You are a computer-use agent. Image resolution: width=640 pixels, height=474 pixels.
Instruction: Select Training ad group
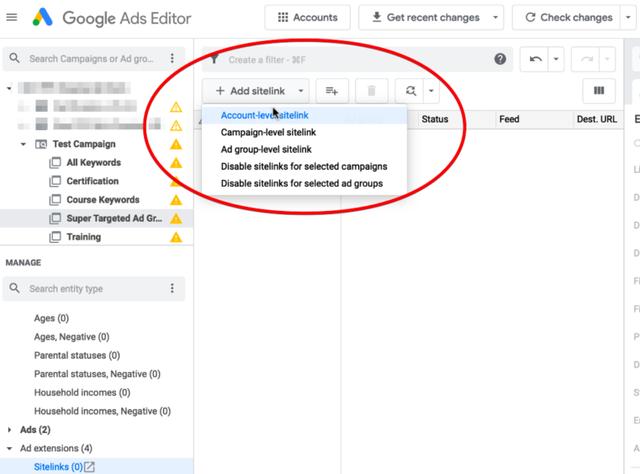[84, 237]
